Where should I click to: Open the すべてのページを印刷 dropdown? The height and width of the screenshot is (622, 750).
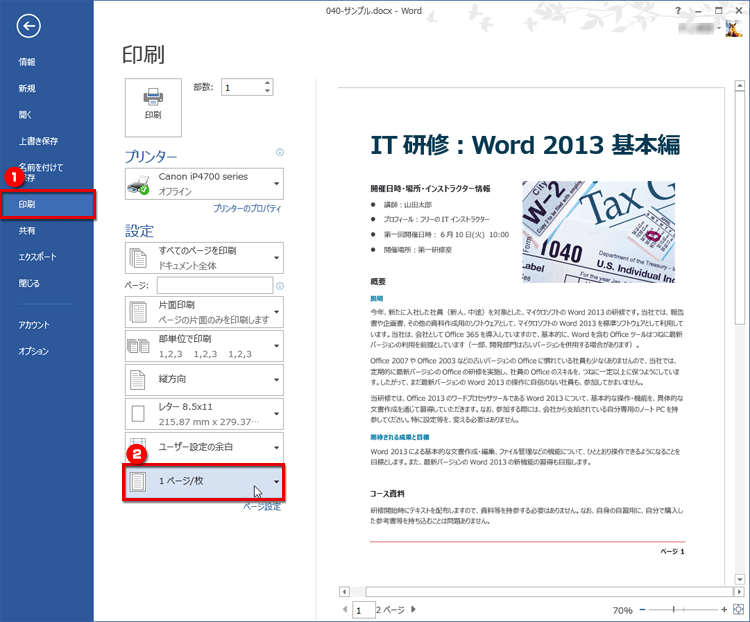click(x=204, y=258)
